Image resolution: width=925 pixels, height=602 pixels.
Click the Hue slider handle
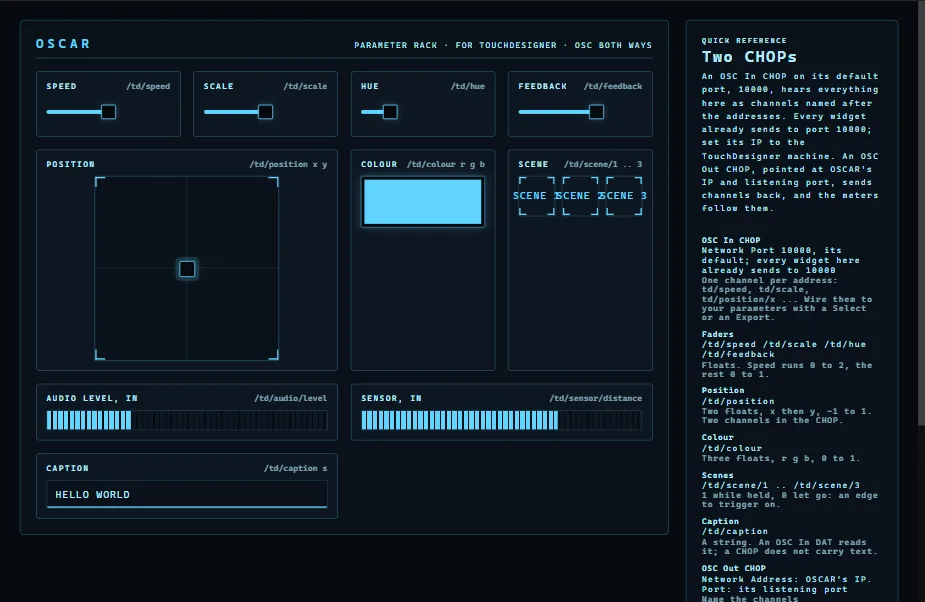pyautogui.click(x=390, y=112)
